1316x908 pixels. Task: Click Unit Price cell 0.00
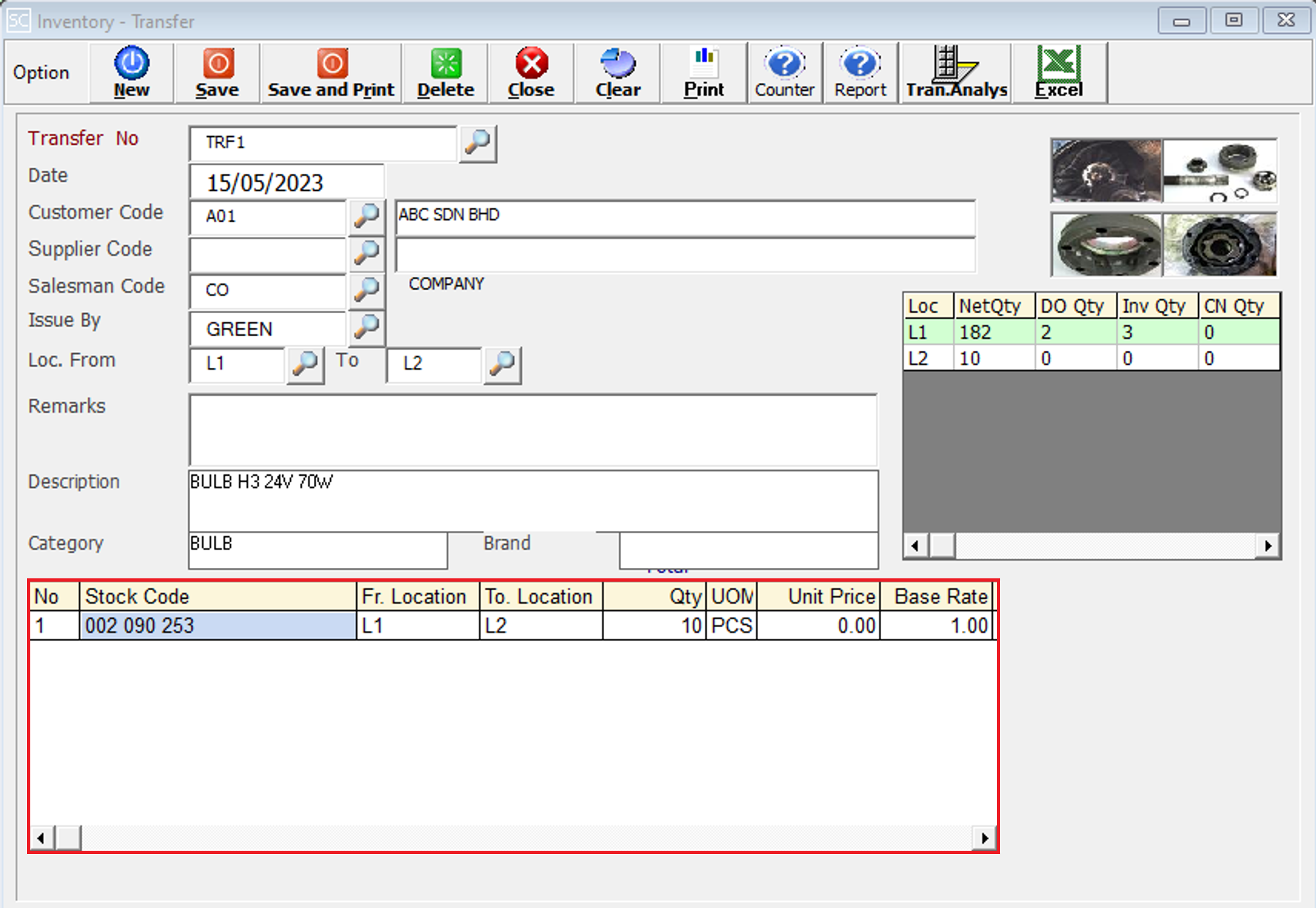tap(819, 625)
